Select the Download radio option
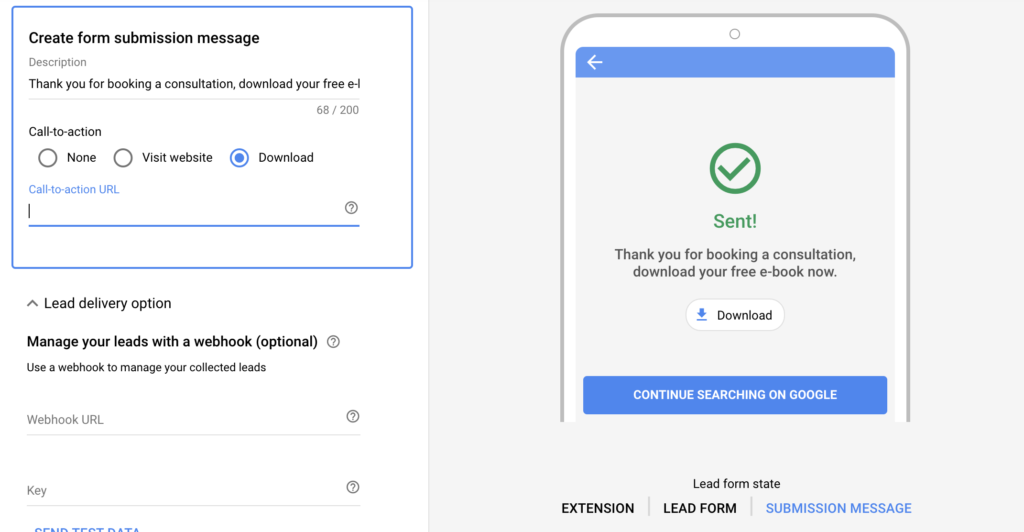 [x=239, y=158]
